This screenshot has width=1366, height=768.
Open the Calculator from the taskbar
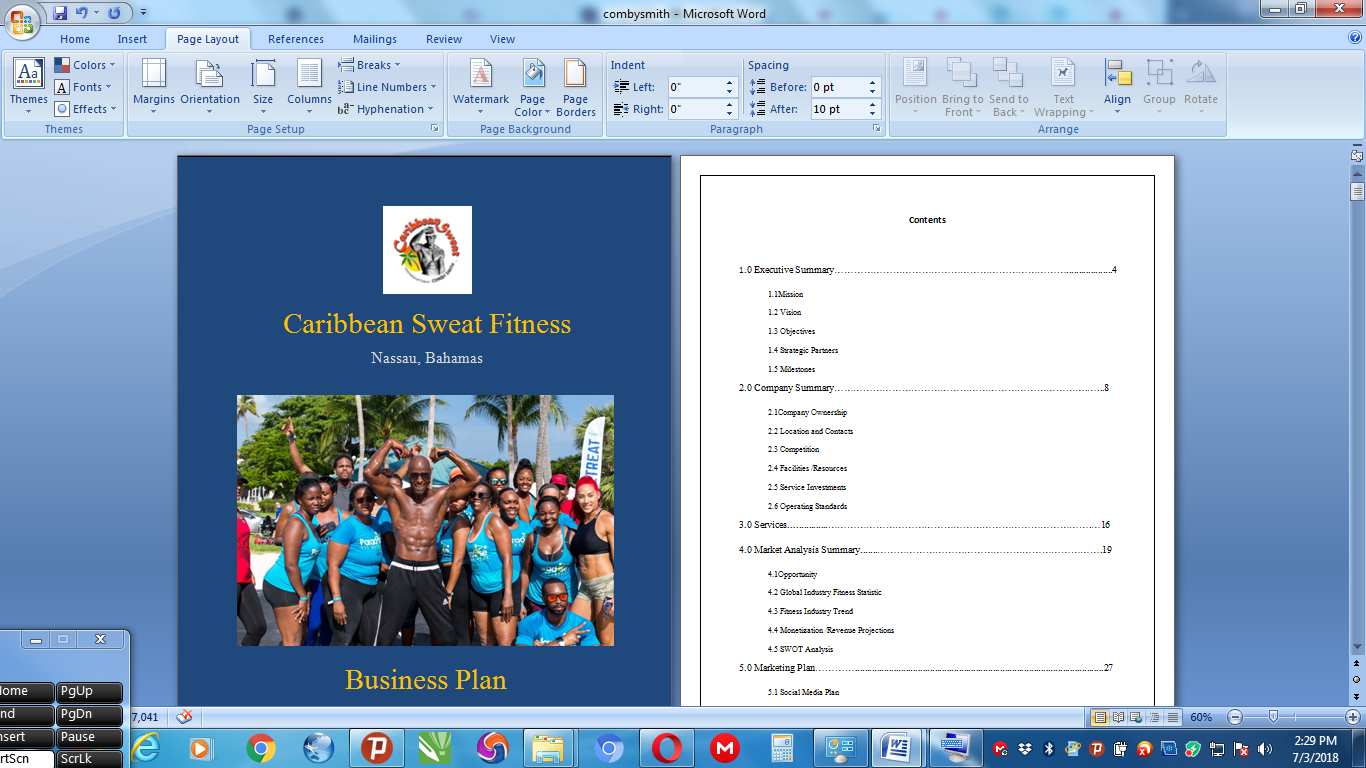point(783,747)
